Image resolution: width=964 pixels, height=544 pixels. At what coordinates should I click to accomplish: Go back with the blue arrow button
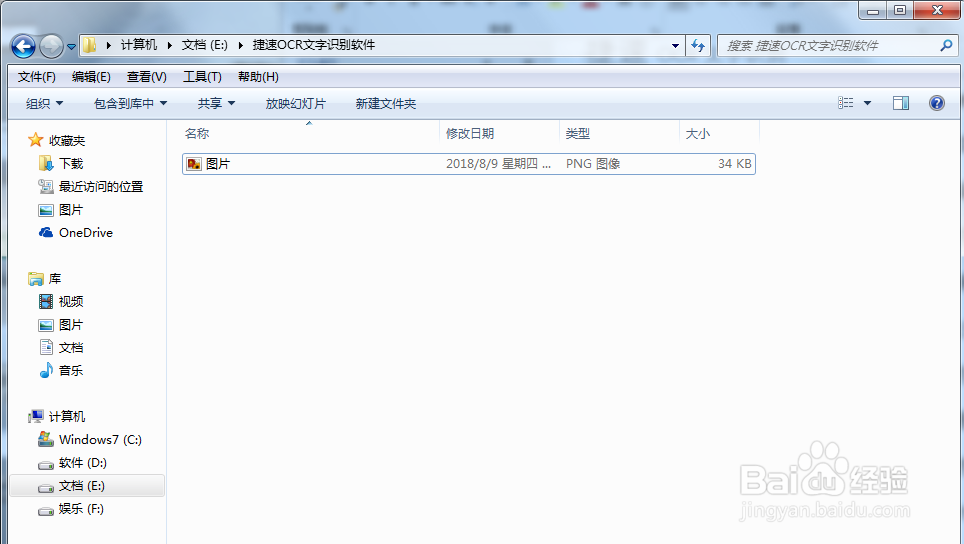23,46
